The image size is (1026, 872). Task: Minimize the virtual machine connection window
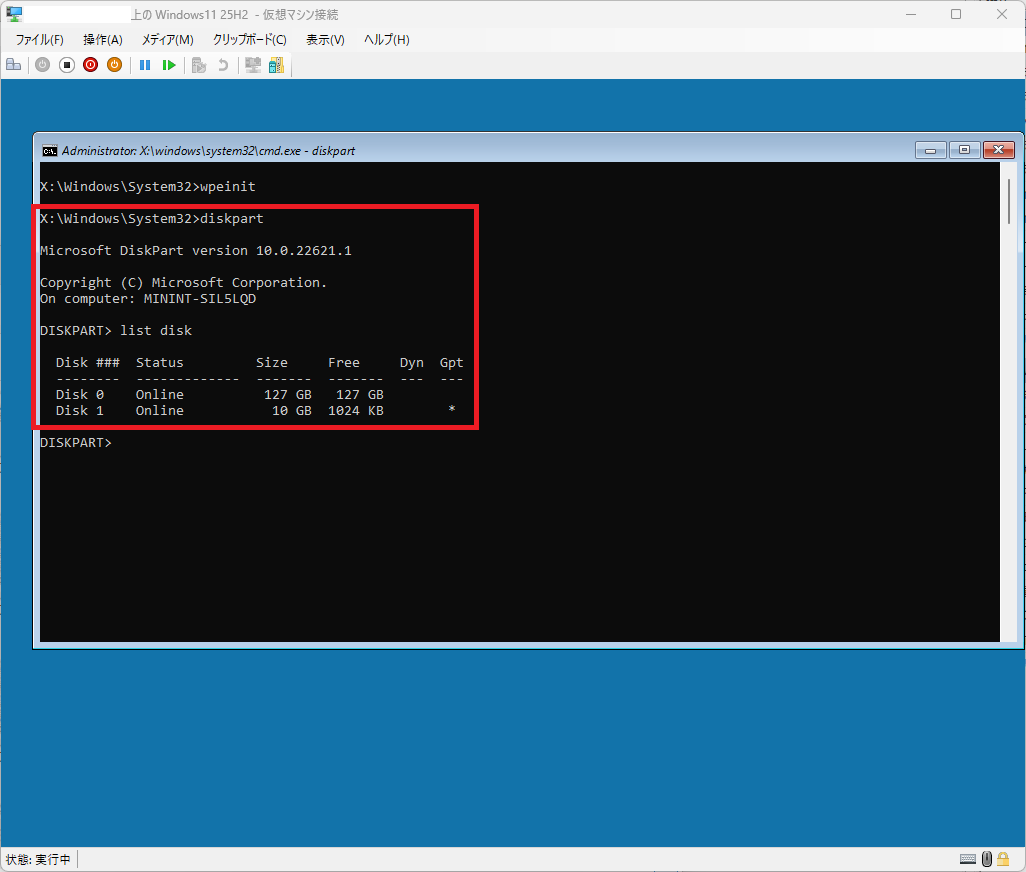pyautogui.click(x=911, y=14)
